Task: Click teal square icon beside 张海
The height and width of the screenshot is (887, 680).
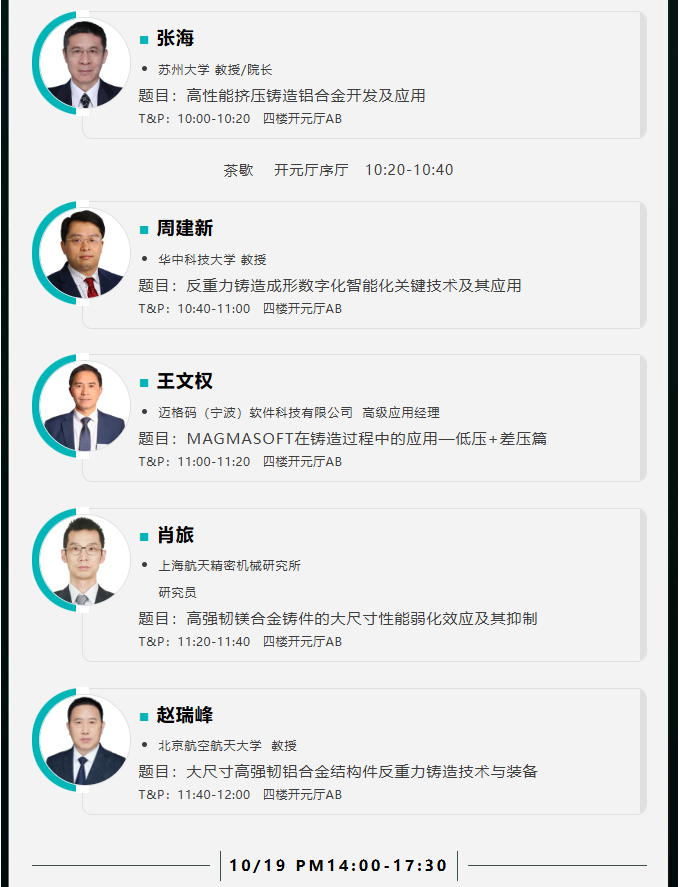Action: [144, 40]
